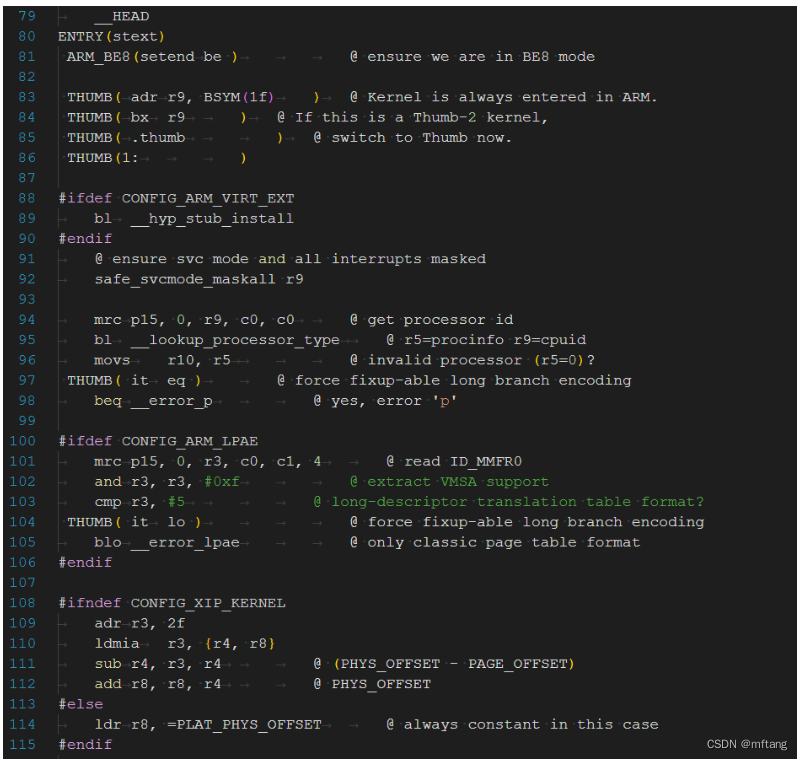Click line number 79 in gutter

point(27,16)
